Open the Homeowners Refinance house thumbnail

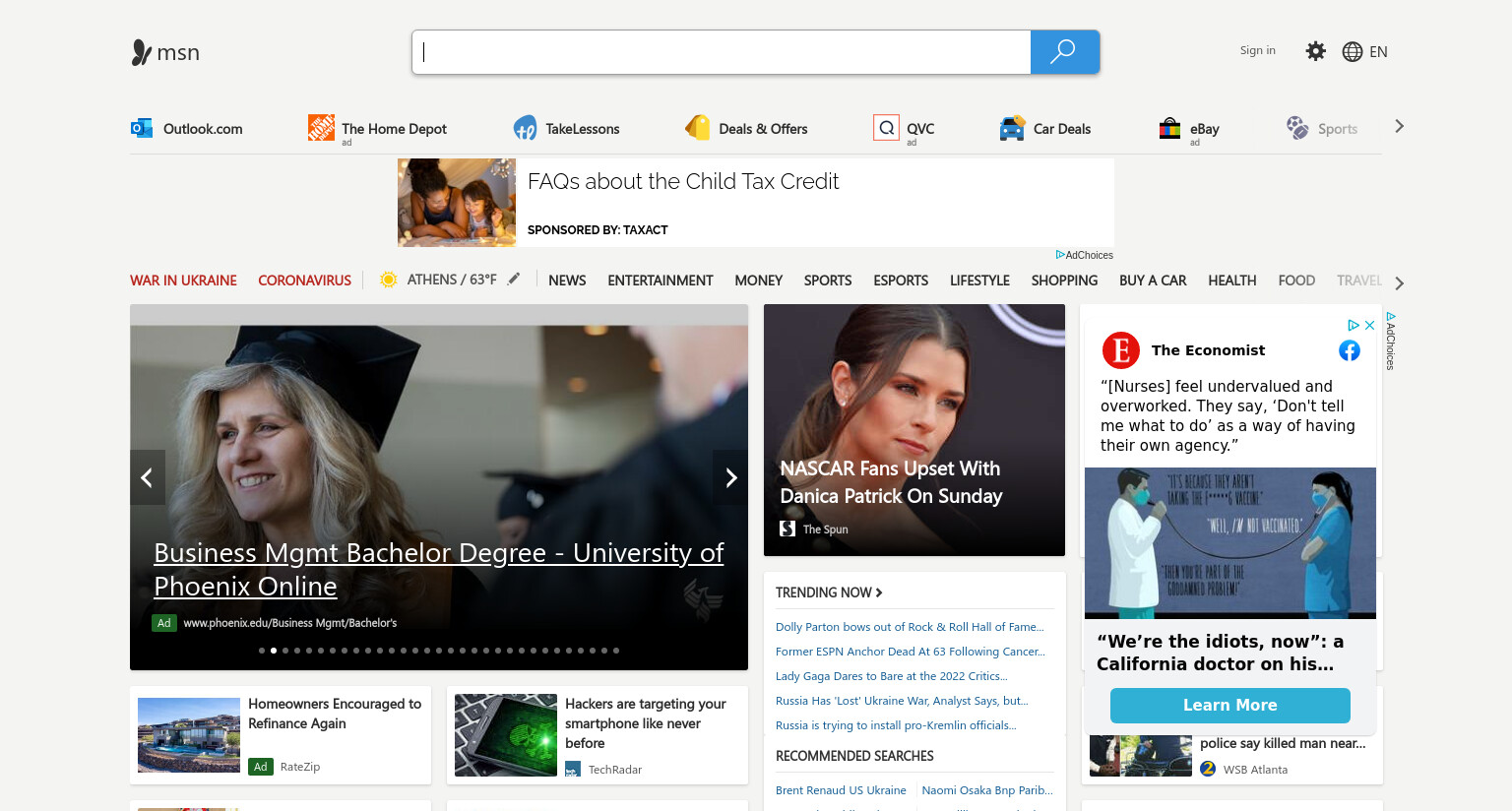pos(189,735)
